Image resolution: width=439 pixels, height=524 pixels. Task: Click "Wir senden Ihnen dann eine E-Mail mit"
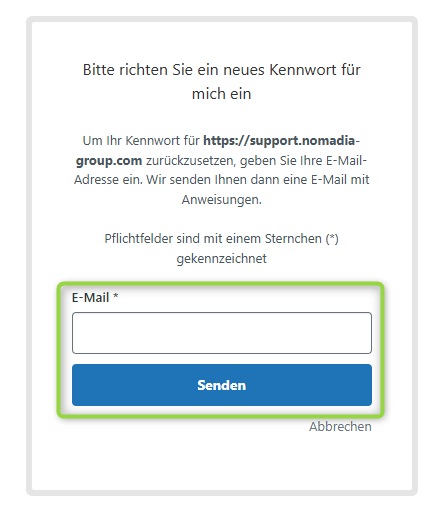click(x=258, y=180)
